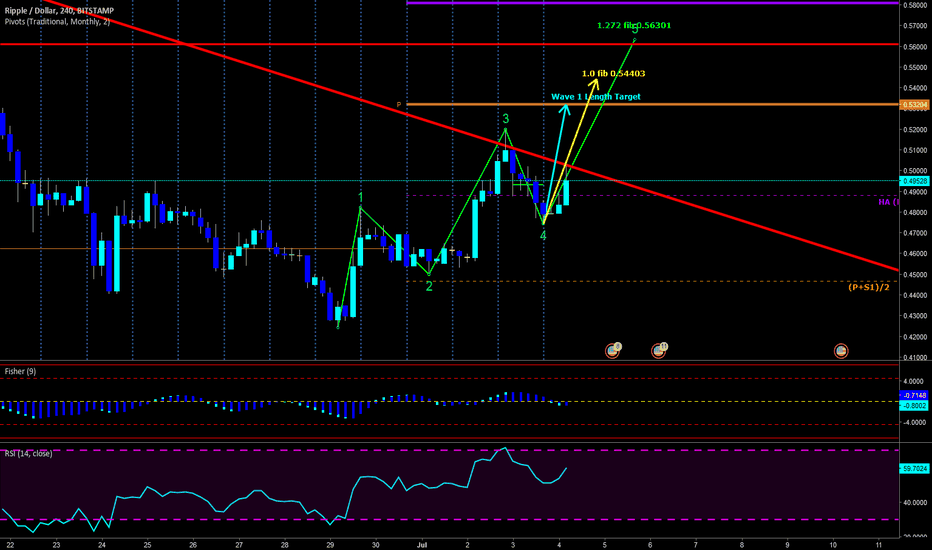Select the RSI (14, close) indicator label
This screenshot has height=550, width=932.
(29, 454)
